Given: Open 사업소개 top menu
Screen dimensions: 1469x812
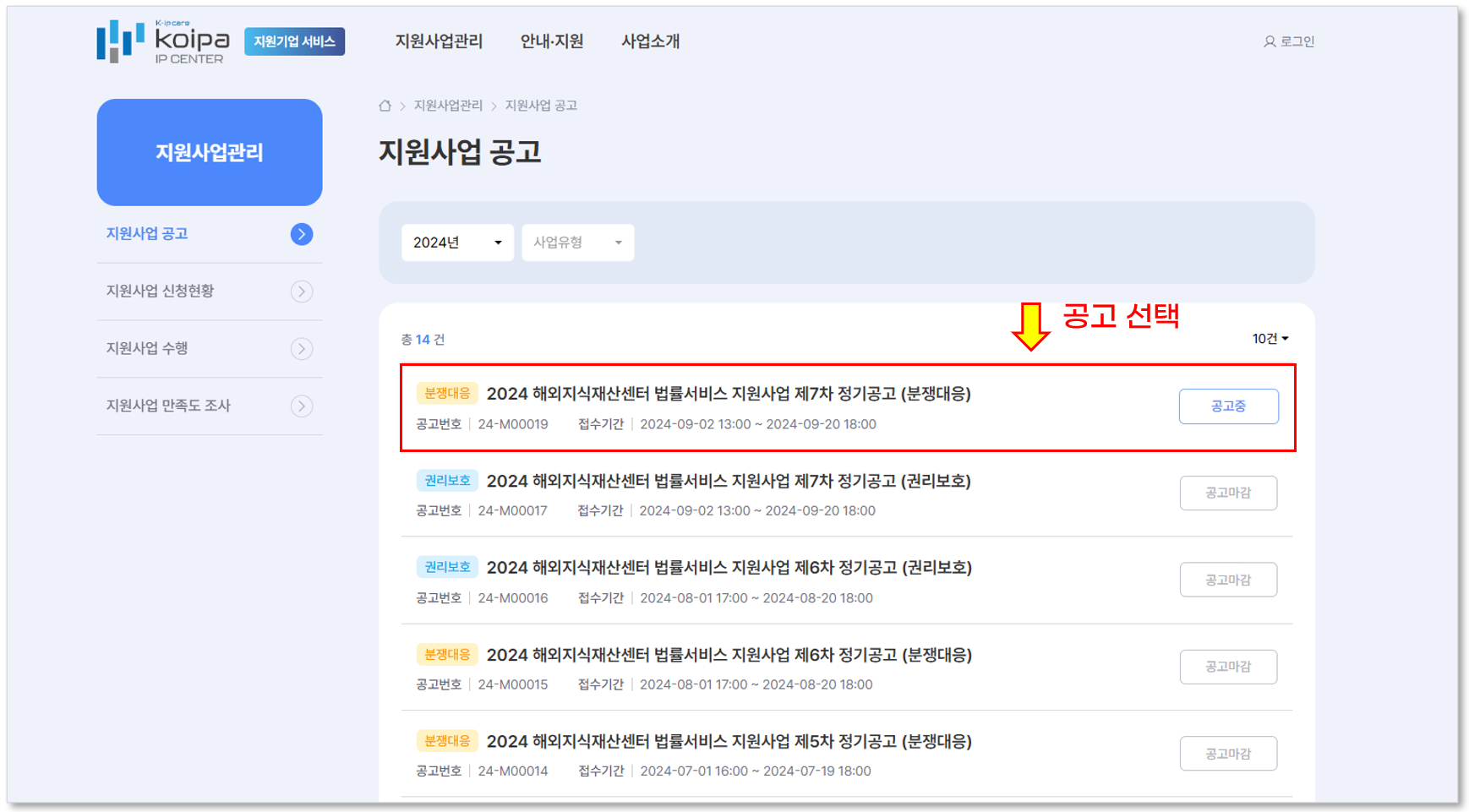Looking at the screenshot, I should pyautogui.click(x=651, y=41).
